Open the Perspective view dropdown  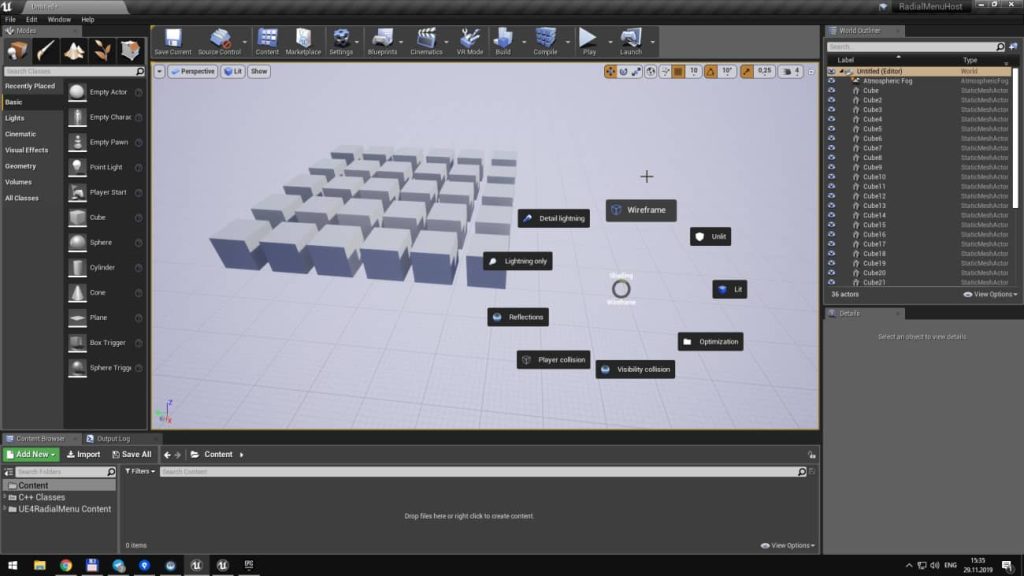click(x=193, y=71)
